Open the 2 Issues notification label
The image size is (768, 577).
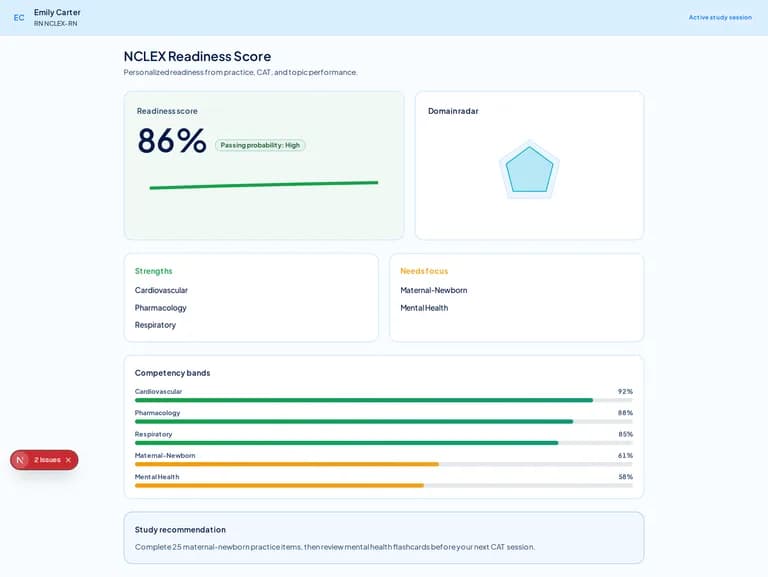(x=48, y=460)
